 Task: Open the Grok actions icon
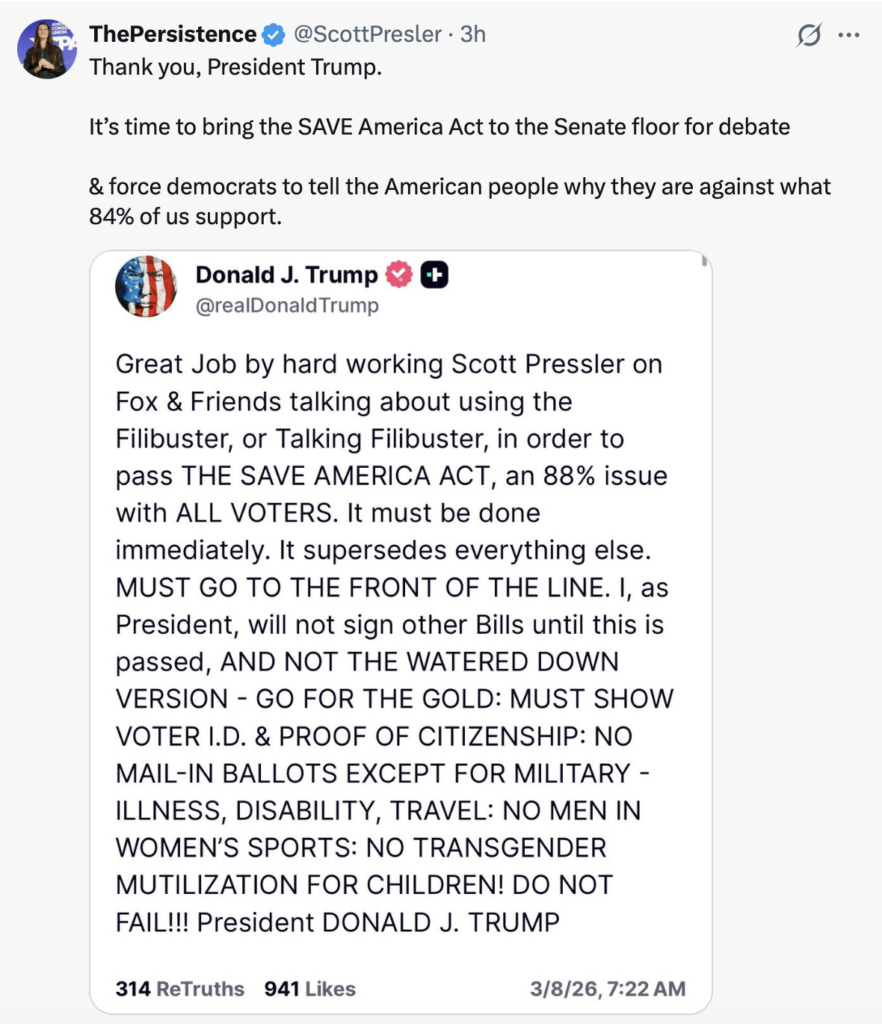808,35
